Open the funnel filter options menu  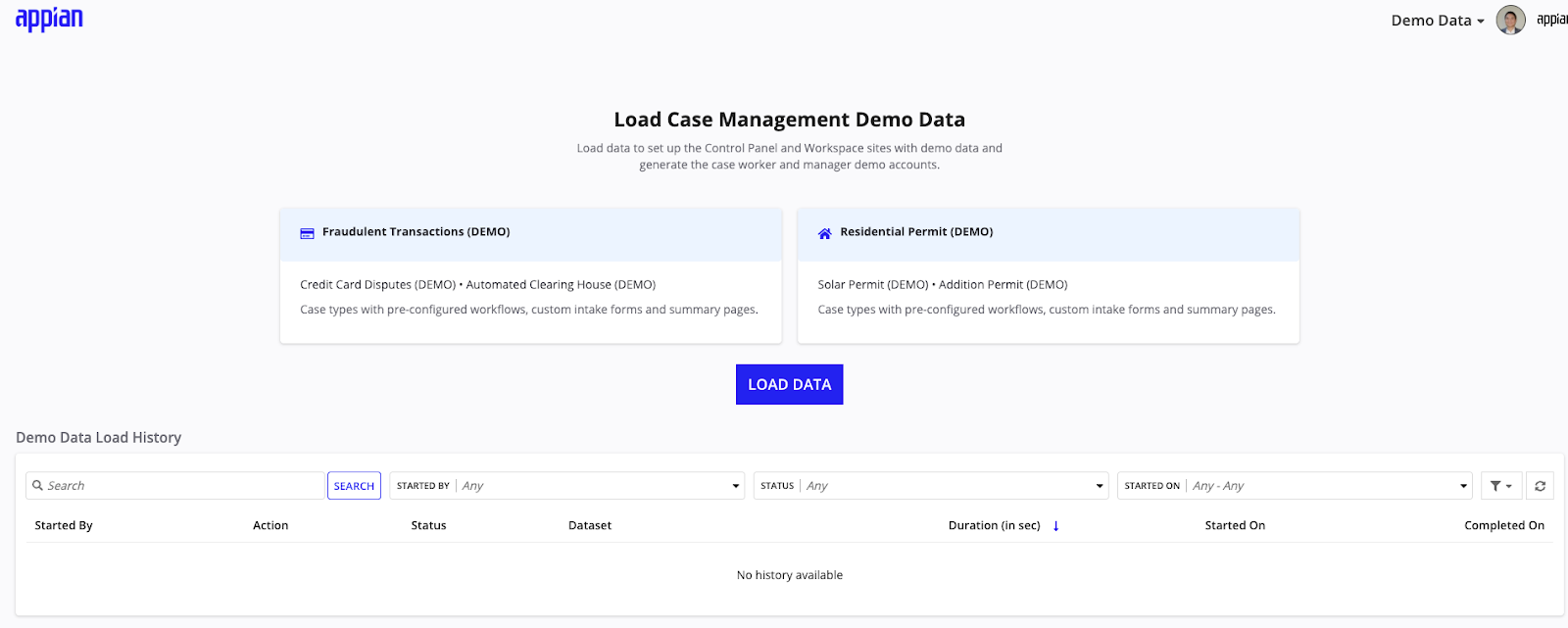[1500, 486]
